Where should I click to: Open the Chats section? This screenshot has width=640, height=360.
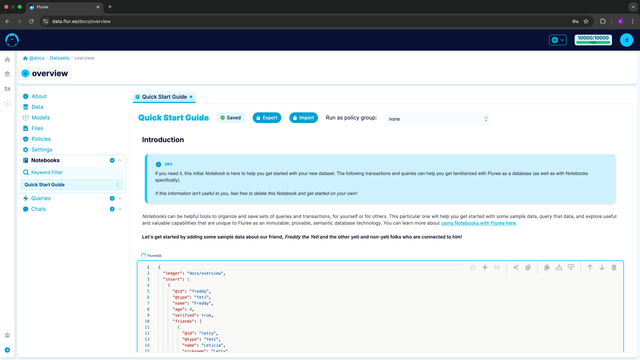[x=38, y=209]
